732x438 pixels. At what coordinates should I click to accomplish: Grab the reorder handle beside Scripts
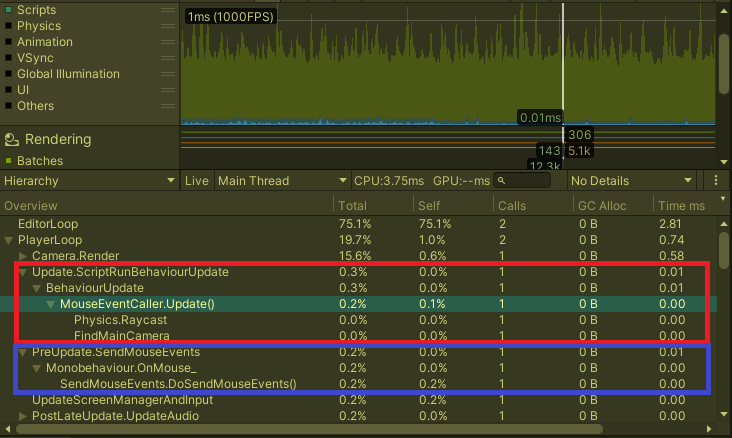(168, 10)
